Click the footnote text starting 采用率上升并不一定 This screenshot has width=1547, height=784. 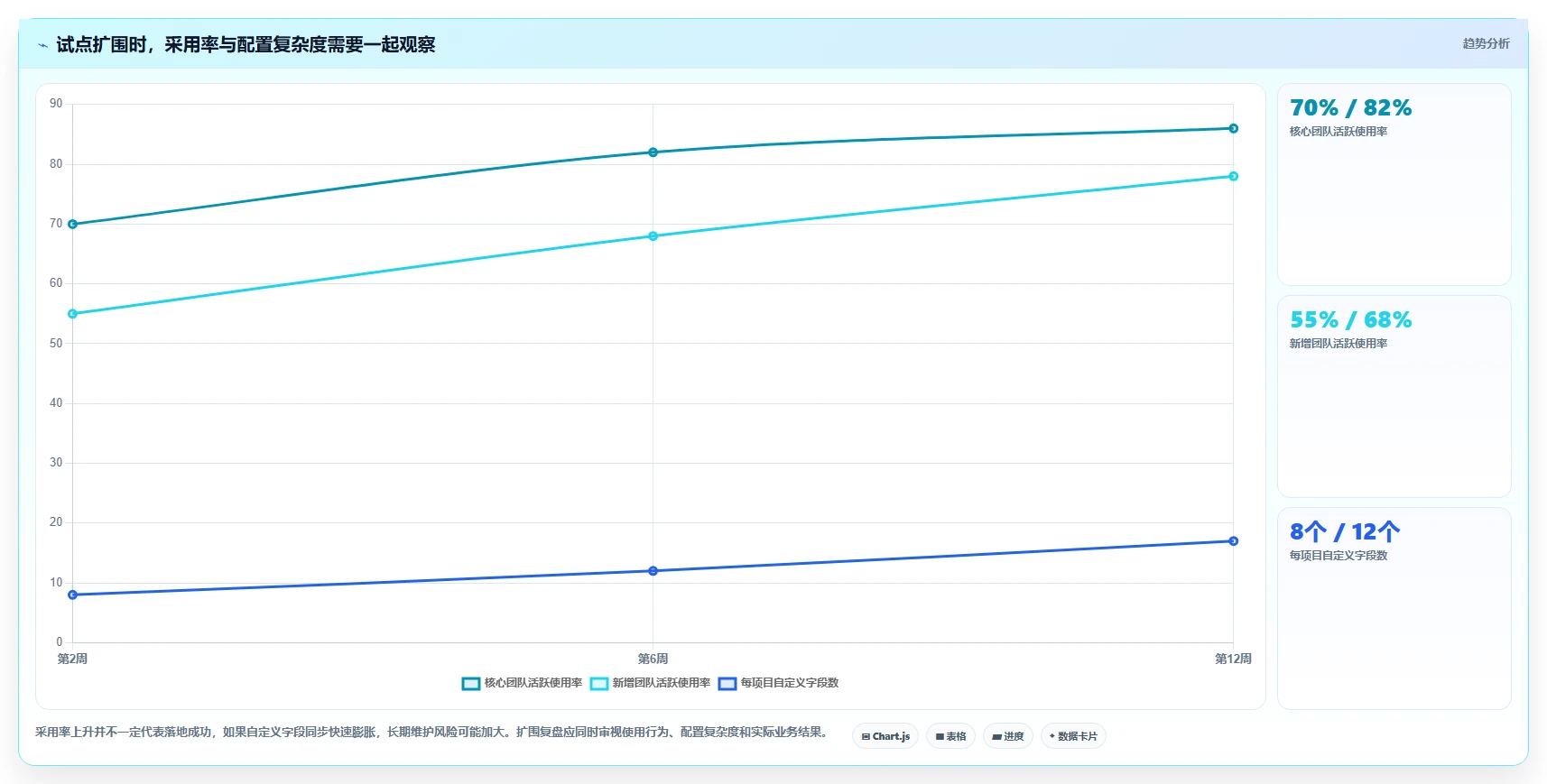click(431, 732)
